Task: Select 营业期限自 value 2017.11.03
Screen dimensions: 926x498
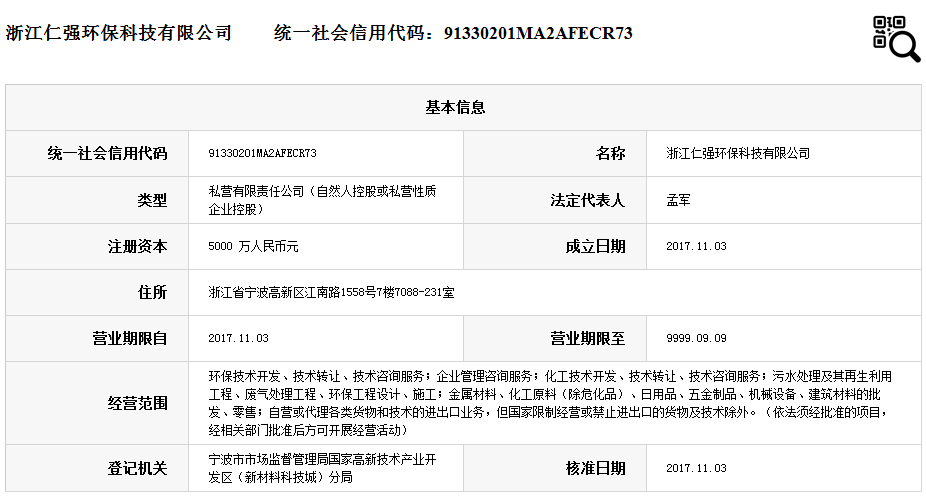Action: pos(238,338)
